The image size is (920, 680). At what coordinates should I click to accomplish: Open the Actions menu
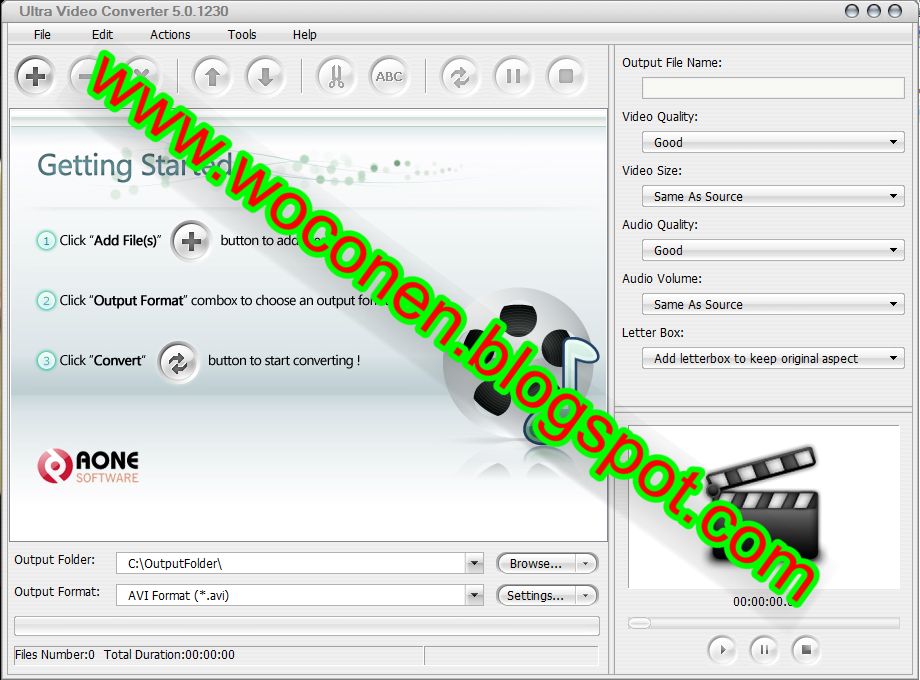point(170,35)
